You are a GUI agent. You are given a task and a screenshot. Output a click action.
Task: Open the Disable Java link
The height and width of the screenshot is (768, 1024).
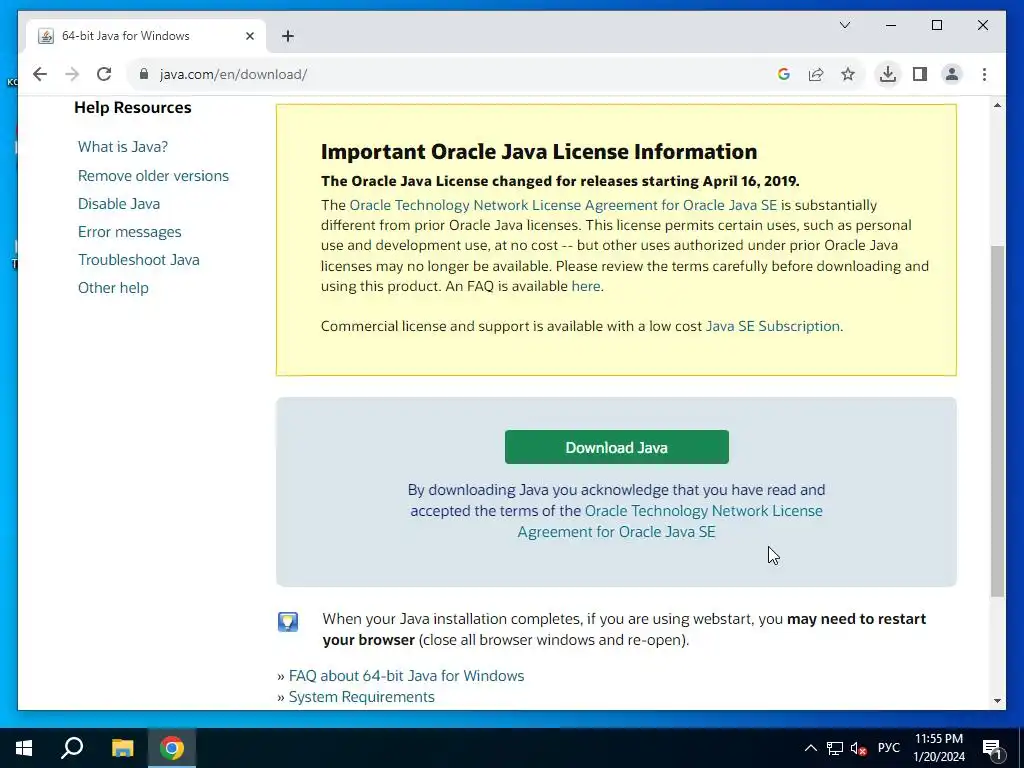coord(119,204)
